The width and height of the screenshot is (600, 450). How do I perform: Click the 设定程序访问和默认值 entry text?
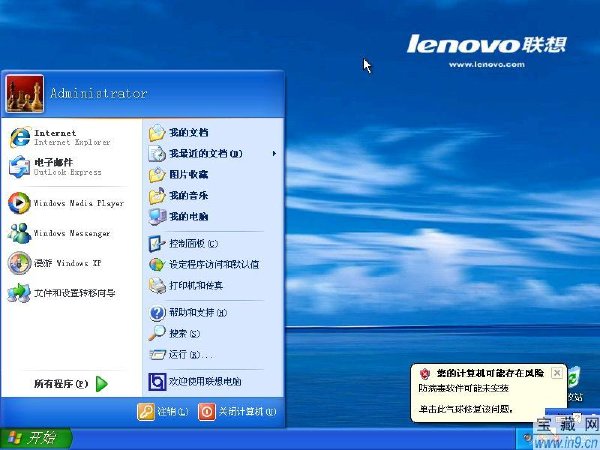pos(214,265)
